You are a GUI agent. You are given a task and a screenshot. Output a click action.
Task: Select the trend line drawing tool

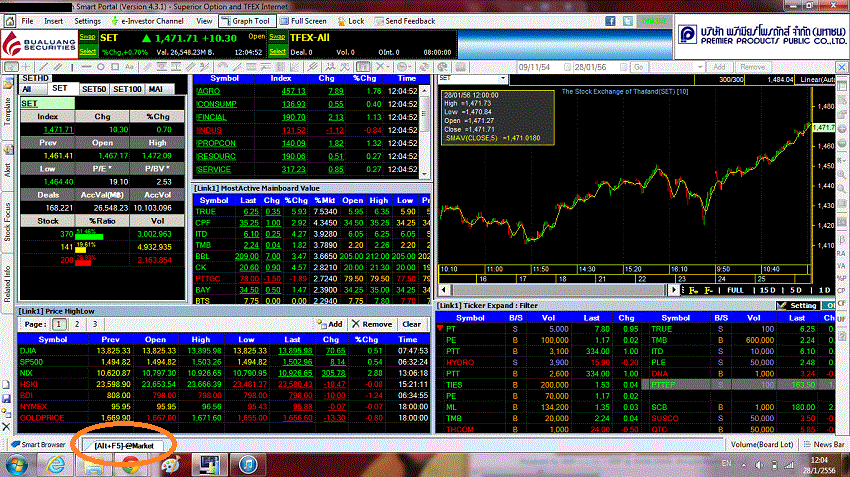point(45,67)
